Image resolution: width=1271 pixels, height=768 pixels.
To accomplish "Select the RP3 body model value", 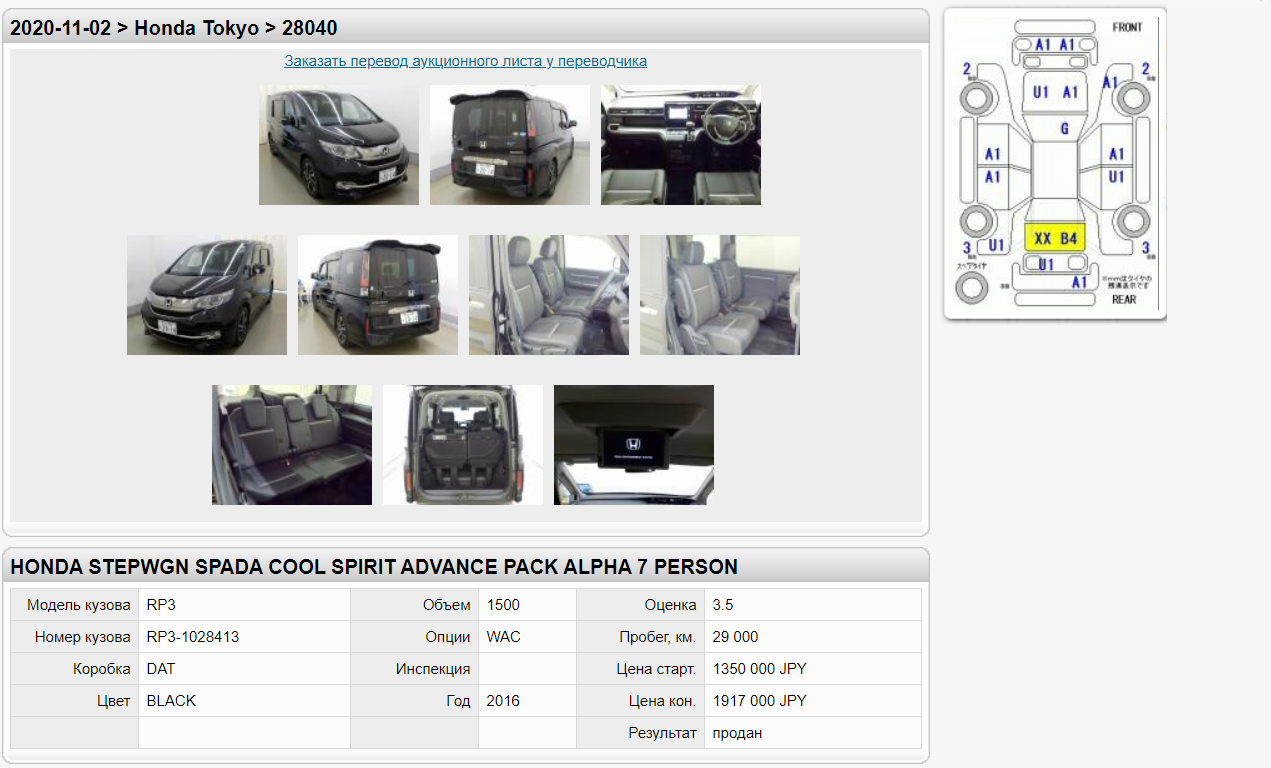I will (x=161, y=605).
